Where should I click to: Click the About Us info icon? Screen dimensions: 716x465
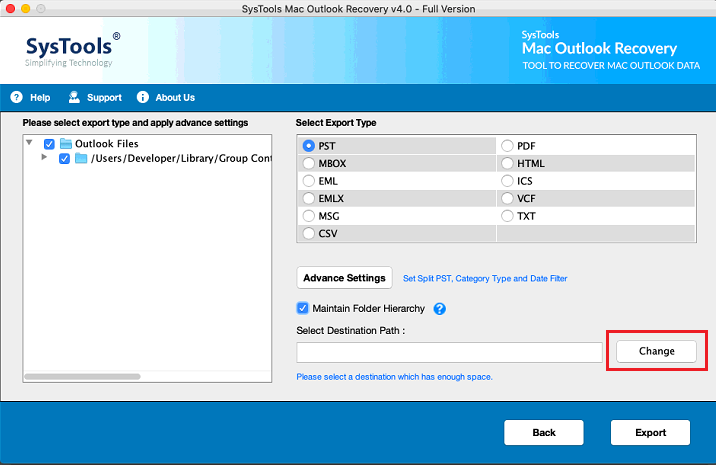[142, 98]
